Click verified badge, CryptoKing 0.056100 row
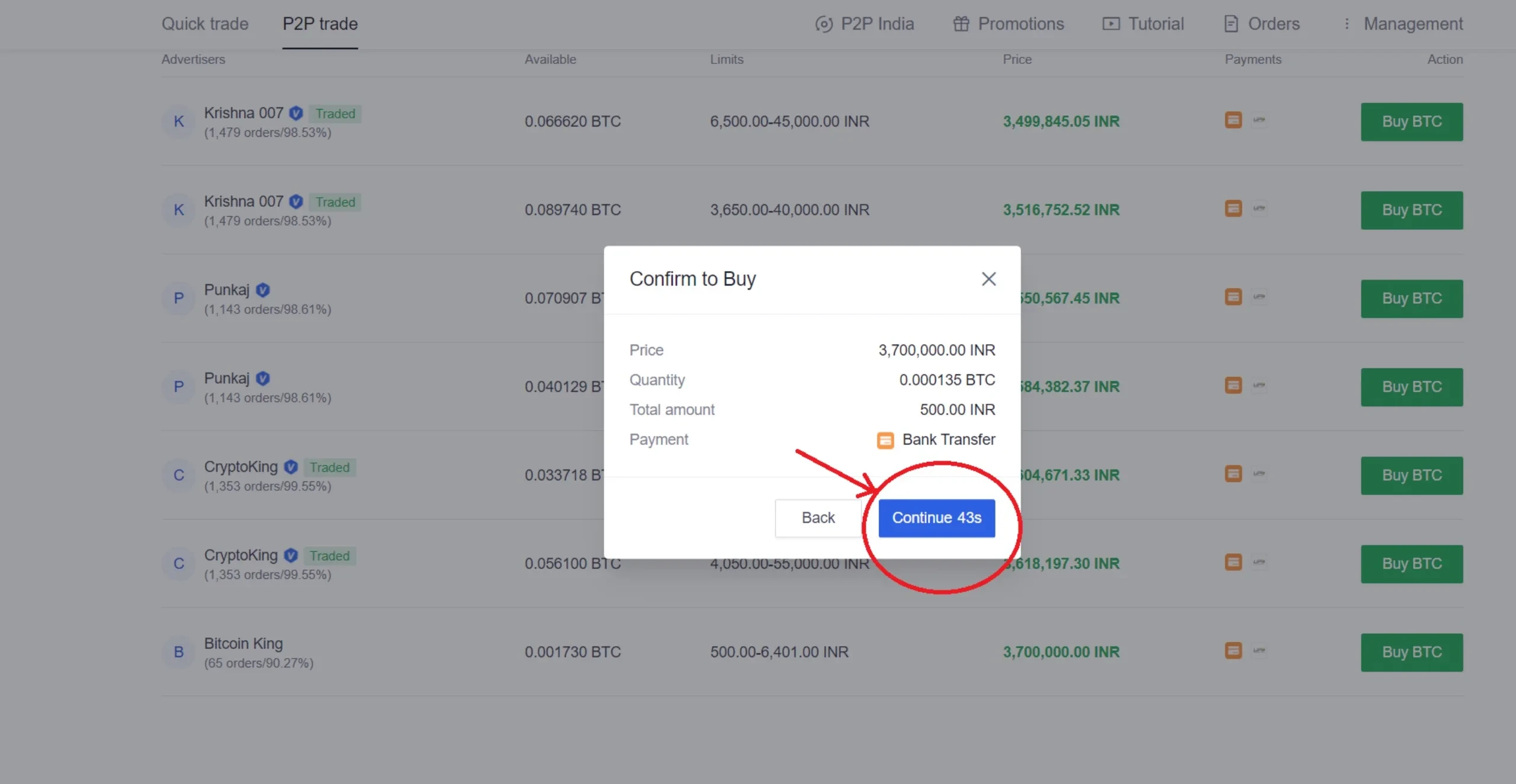Screen dimensions: 1516x784 (x=291, y=555)
